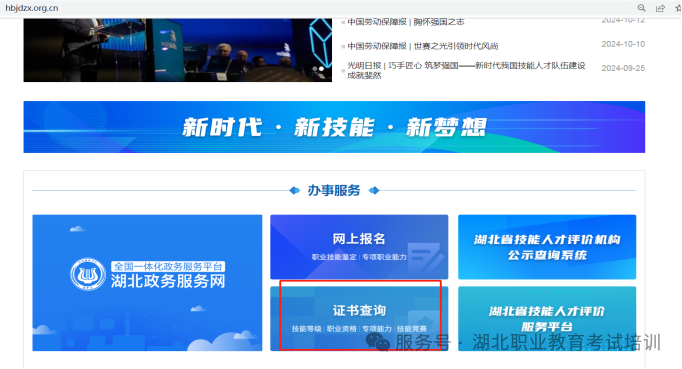The image size is (682, 369).
Task: Click 技能等级 under 证书查询
Action: [307, 329]
